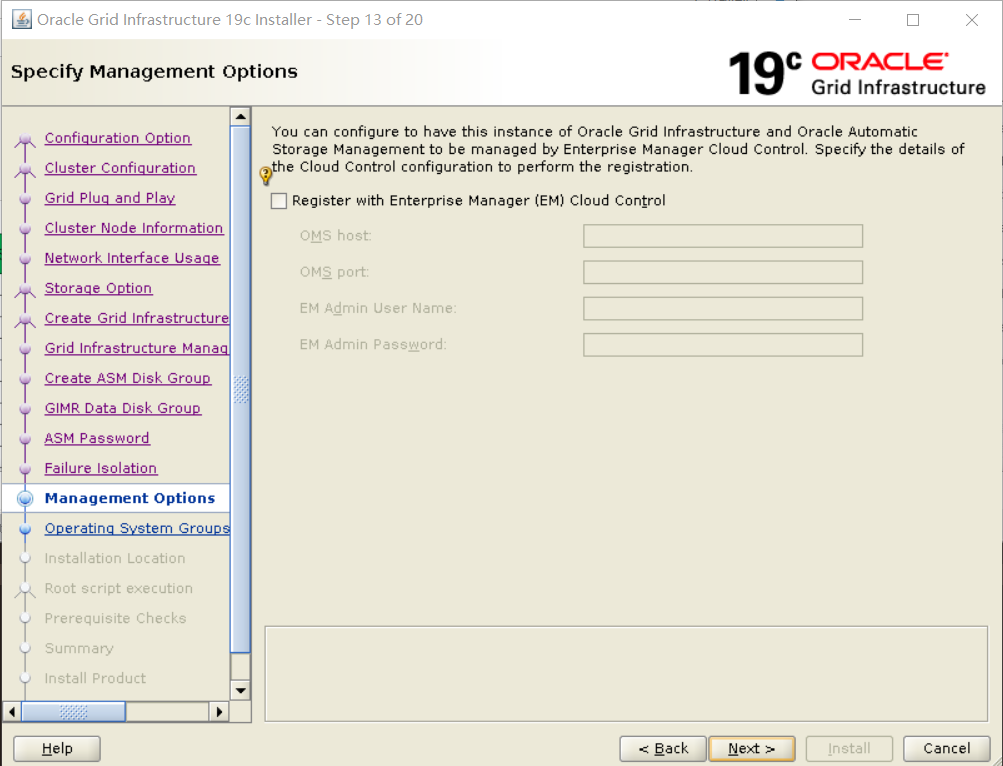
Task: Click the OMS host input field
Action: coord(723,236)
